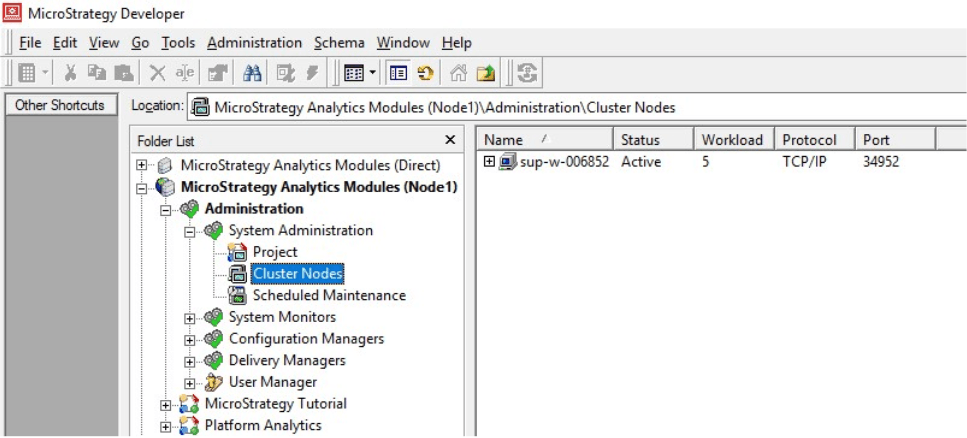Click the Edit object toolbar icon

pyautogui.click(x=286, y=73)
